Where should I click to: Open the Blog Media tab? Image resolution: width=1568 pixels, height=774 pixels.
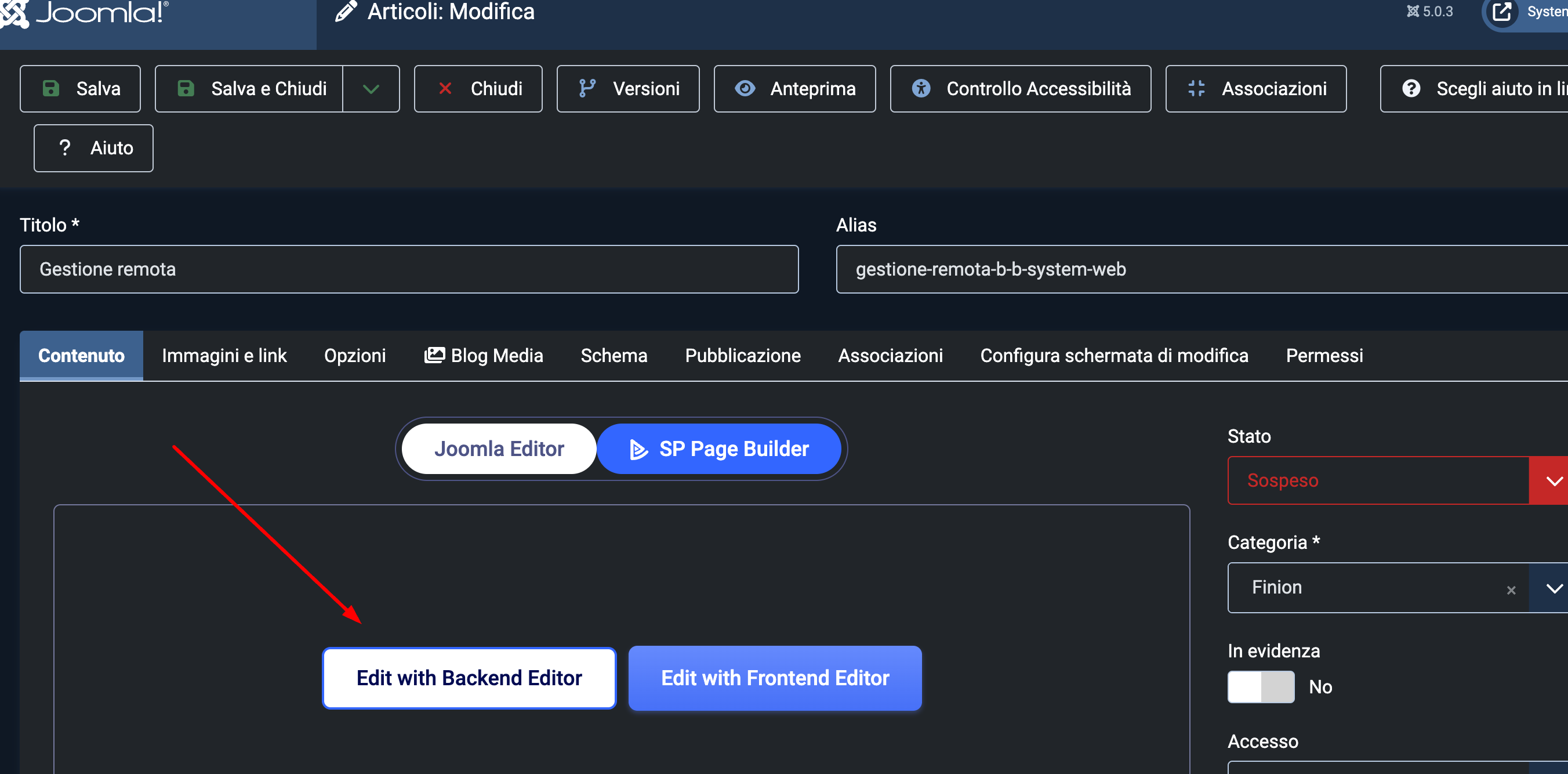[x=483, y=356]
